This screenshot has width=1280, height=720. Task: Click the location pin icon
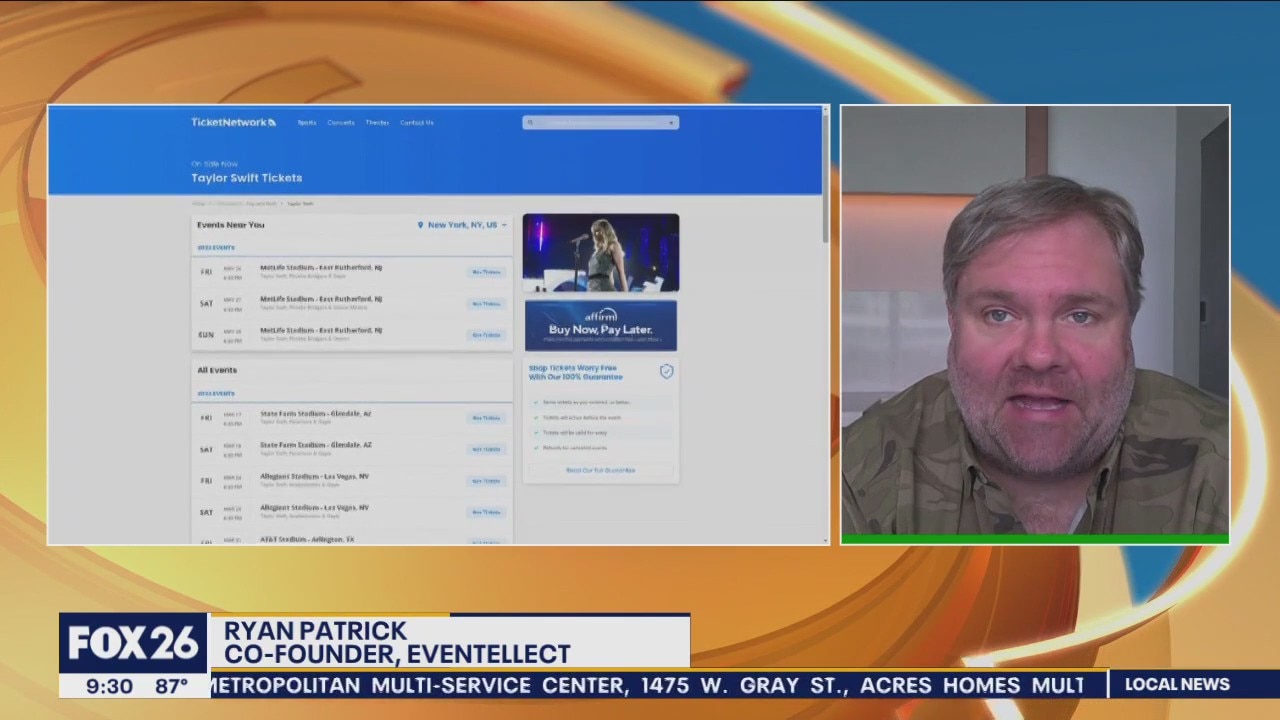click(420, 226)
